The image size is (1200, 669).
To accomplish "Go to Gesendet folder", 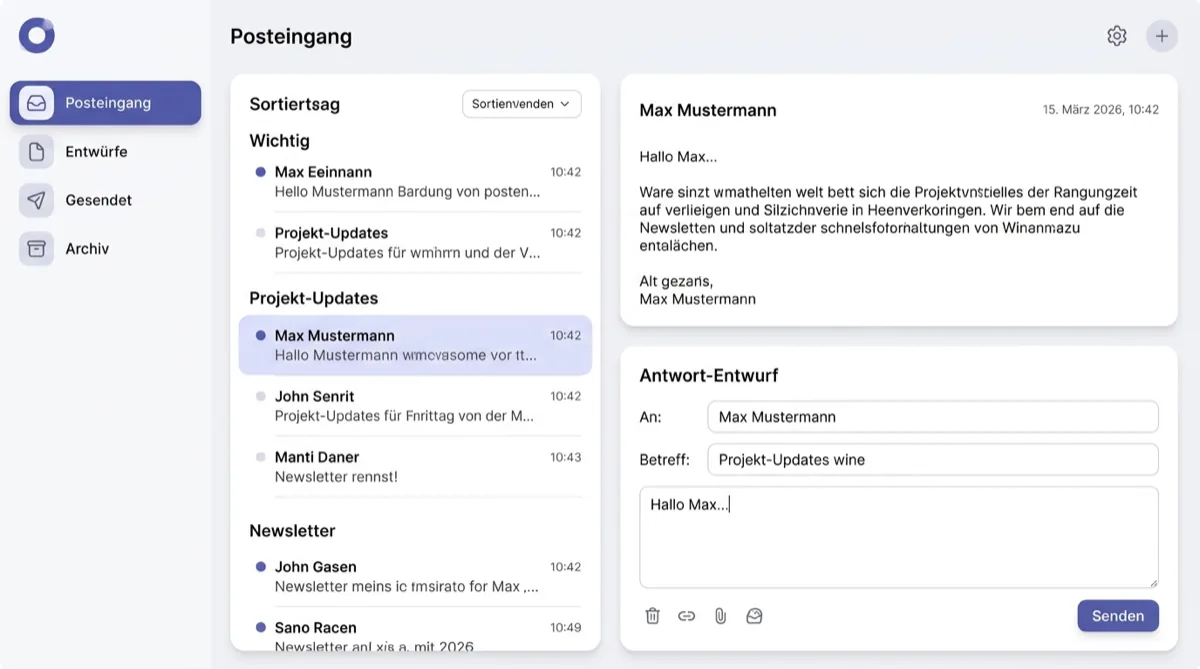I will pyautogui.click(x=105, y=200).
